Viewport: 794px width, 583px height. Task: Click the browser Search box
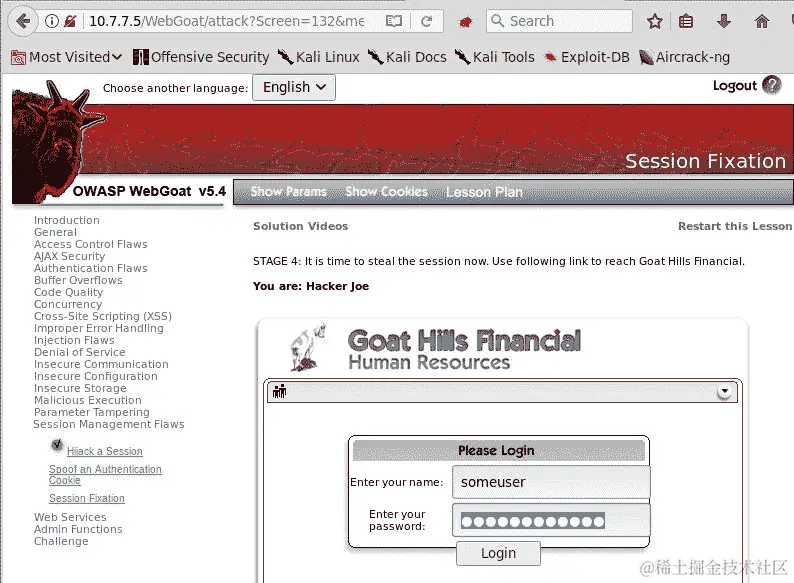click(559, 21)
